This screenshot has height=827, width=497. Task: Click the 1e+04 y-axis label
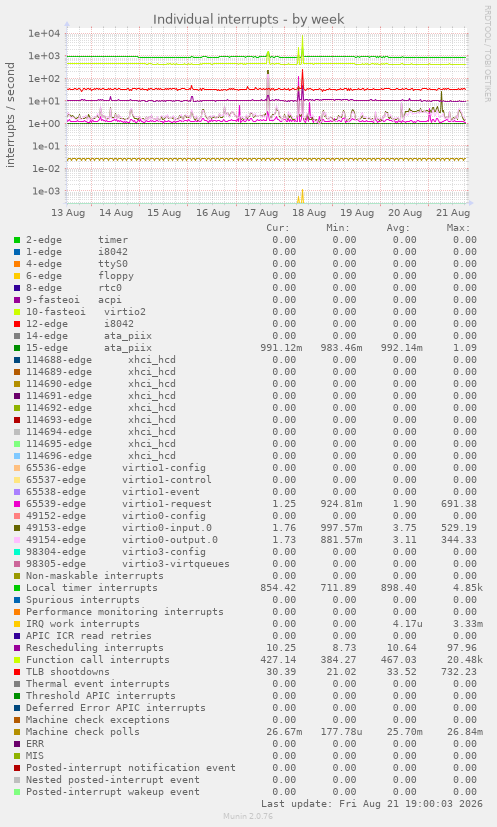[x=45, y=33]
